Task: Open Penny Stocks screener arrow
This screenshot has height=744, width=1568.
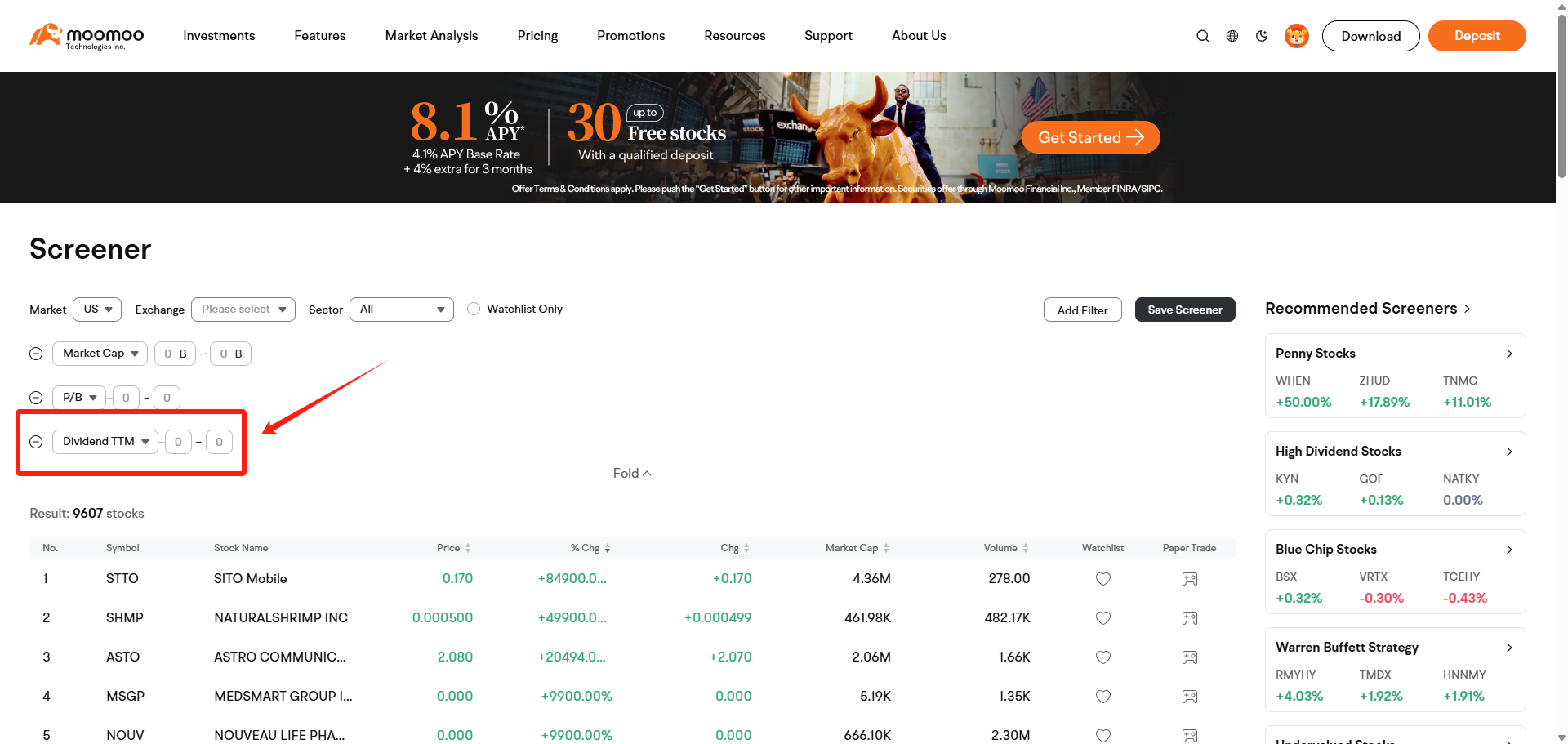Action: tap(1509, 354)
